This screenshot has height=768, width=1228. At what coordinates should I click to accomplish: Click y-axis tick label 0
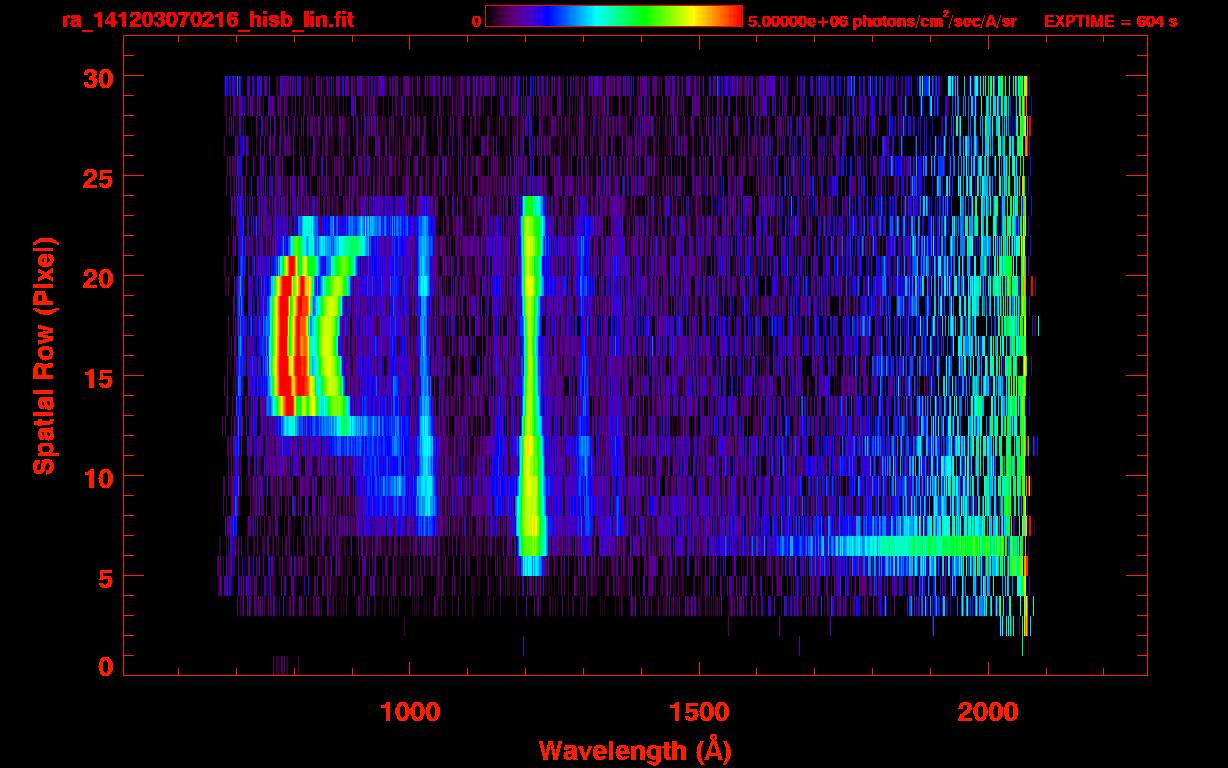point(104,667)
